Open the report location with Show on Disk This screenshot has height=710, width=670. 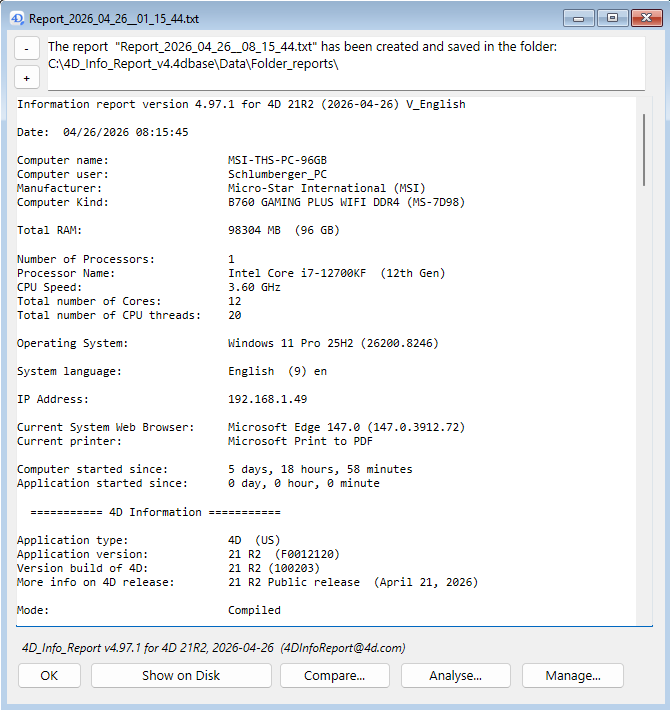pyautogui.click(x=181, y=675)
